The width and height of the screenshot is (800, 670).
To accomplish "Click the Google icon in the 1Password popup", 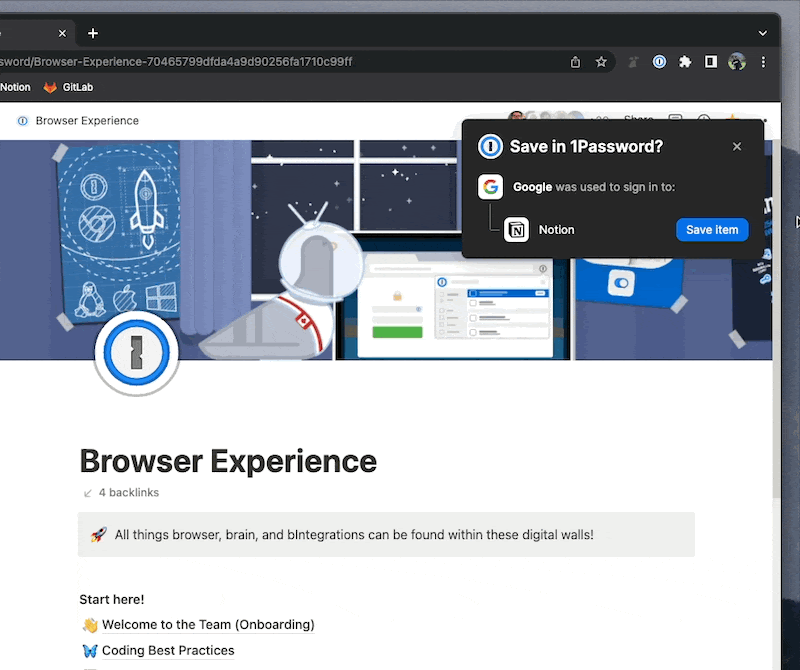I will 491,186.
